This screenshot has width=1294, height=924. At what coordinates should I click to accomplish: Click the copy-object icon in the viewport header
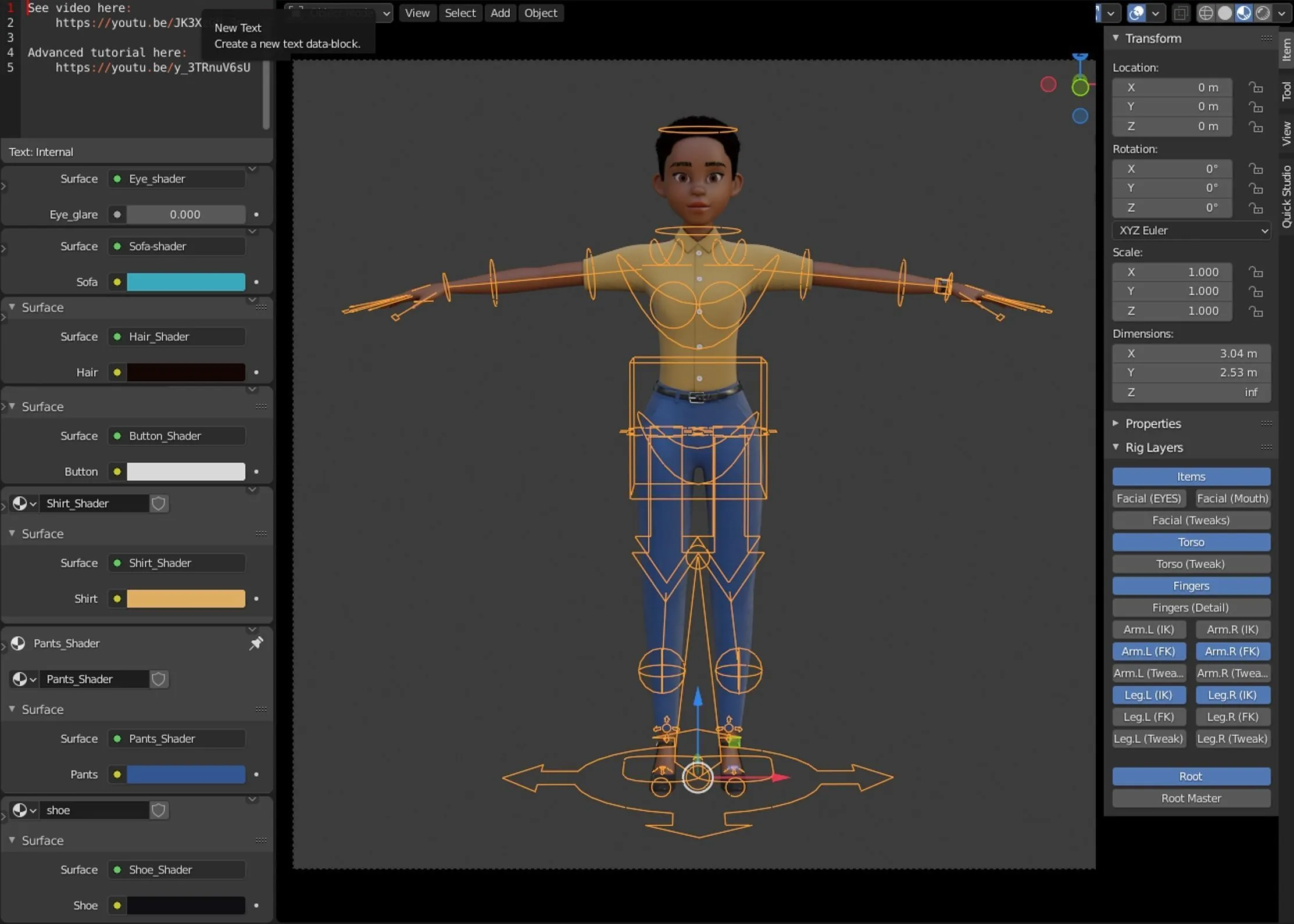(1181, 13)
